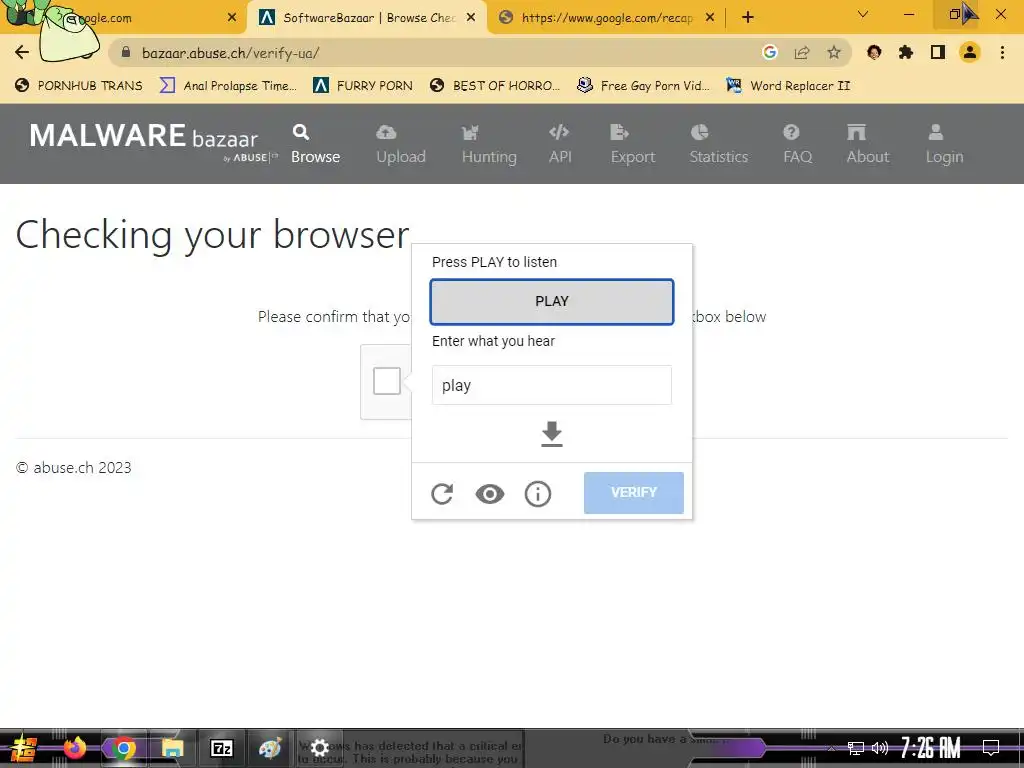1024x768 pixels.
Task: Open Chrome from the taskbar
Action: pyautogui.click(x=123, y=748)
